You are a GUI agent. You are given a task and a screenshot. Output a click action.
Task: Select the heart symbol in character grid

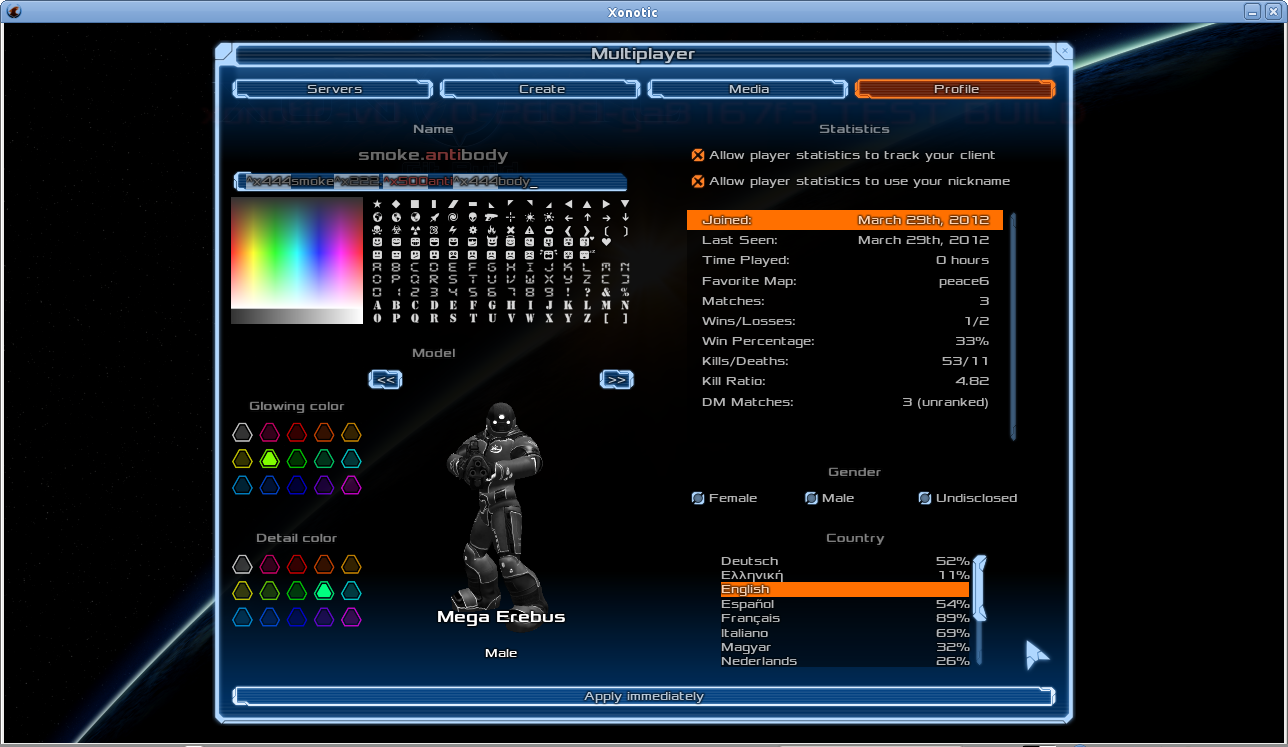(606, 242)
